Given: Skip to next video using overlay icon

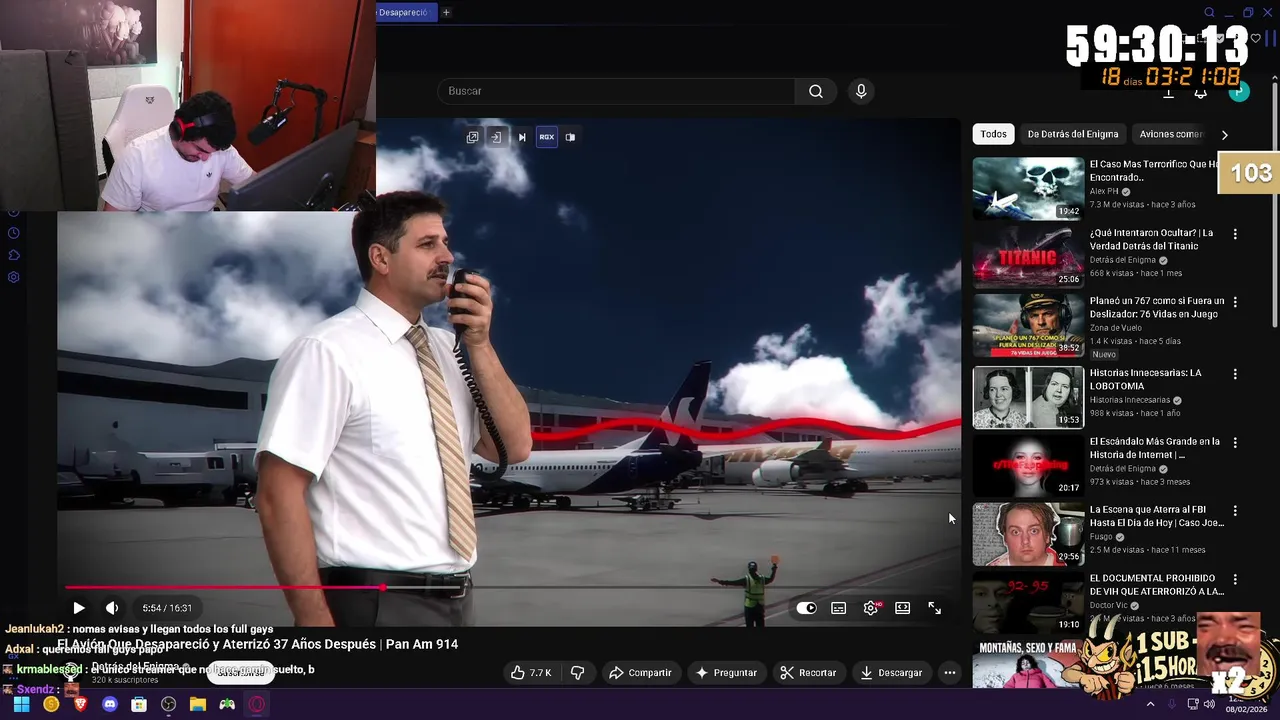Looking at the screenshot, I should pyautogui.click(x=522, y=137).
